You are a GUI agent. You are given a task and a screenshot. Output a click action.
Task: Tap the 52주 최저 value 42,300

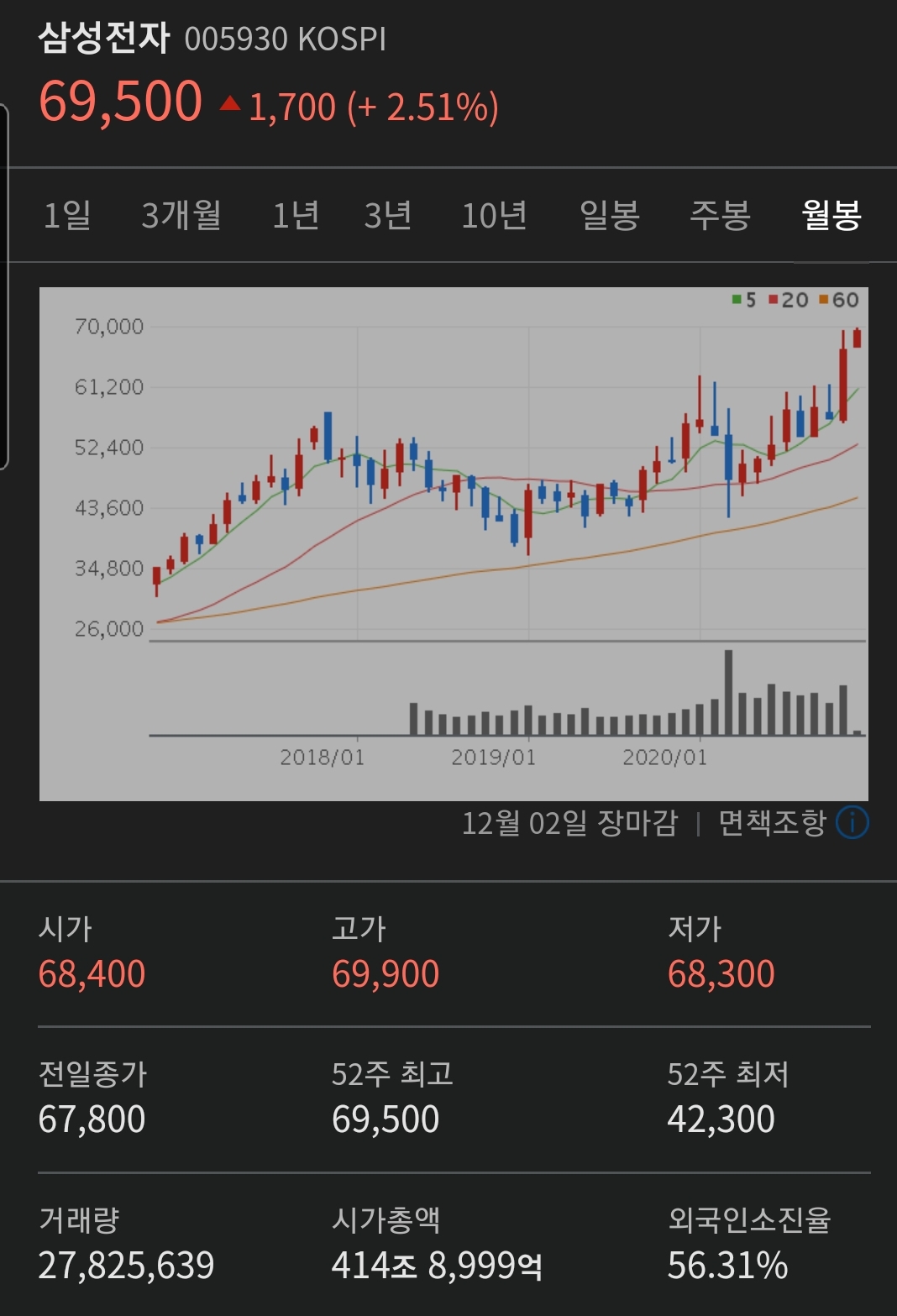pos(721,1119)
